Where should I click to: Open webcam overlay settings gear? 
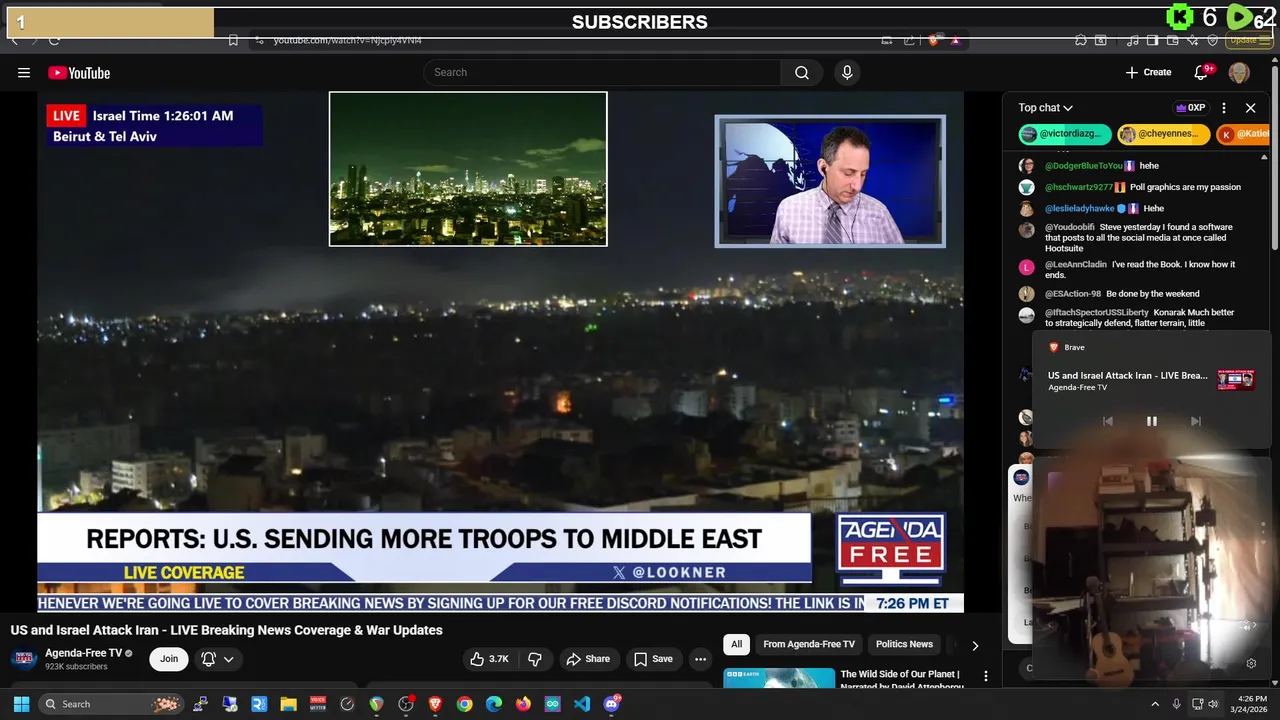pos(1251,663)
